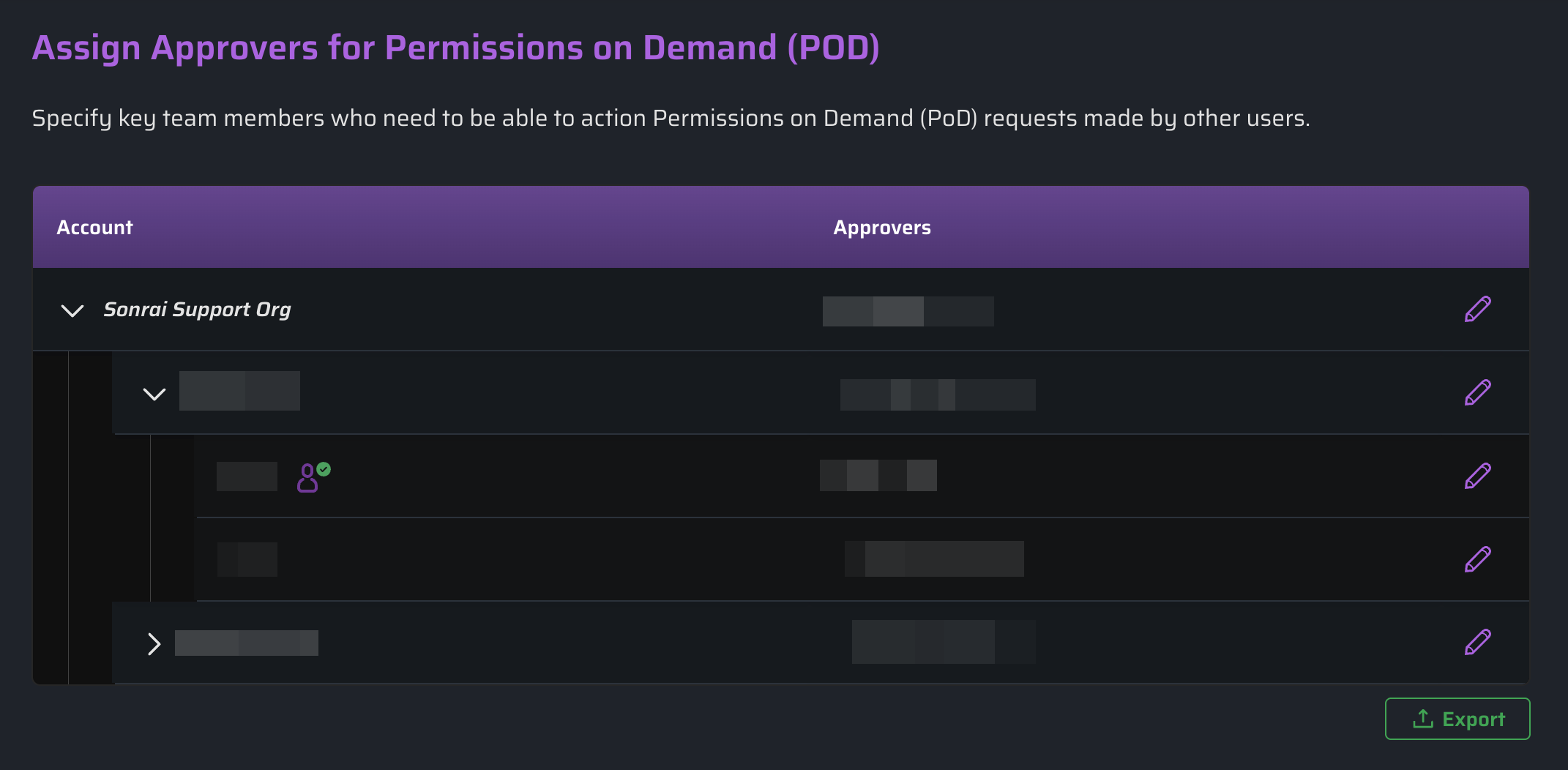Click the Assign Approvers page title
This screenshot has height=770, width=1568.
pyautogui.click(x=455, y=48)
